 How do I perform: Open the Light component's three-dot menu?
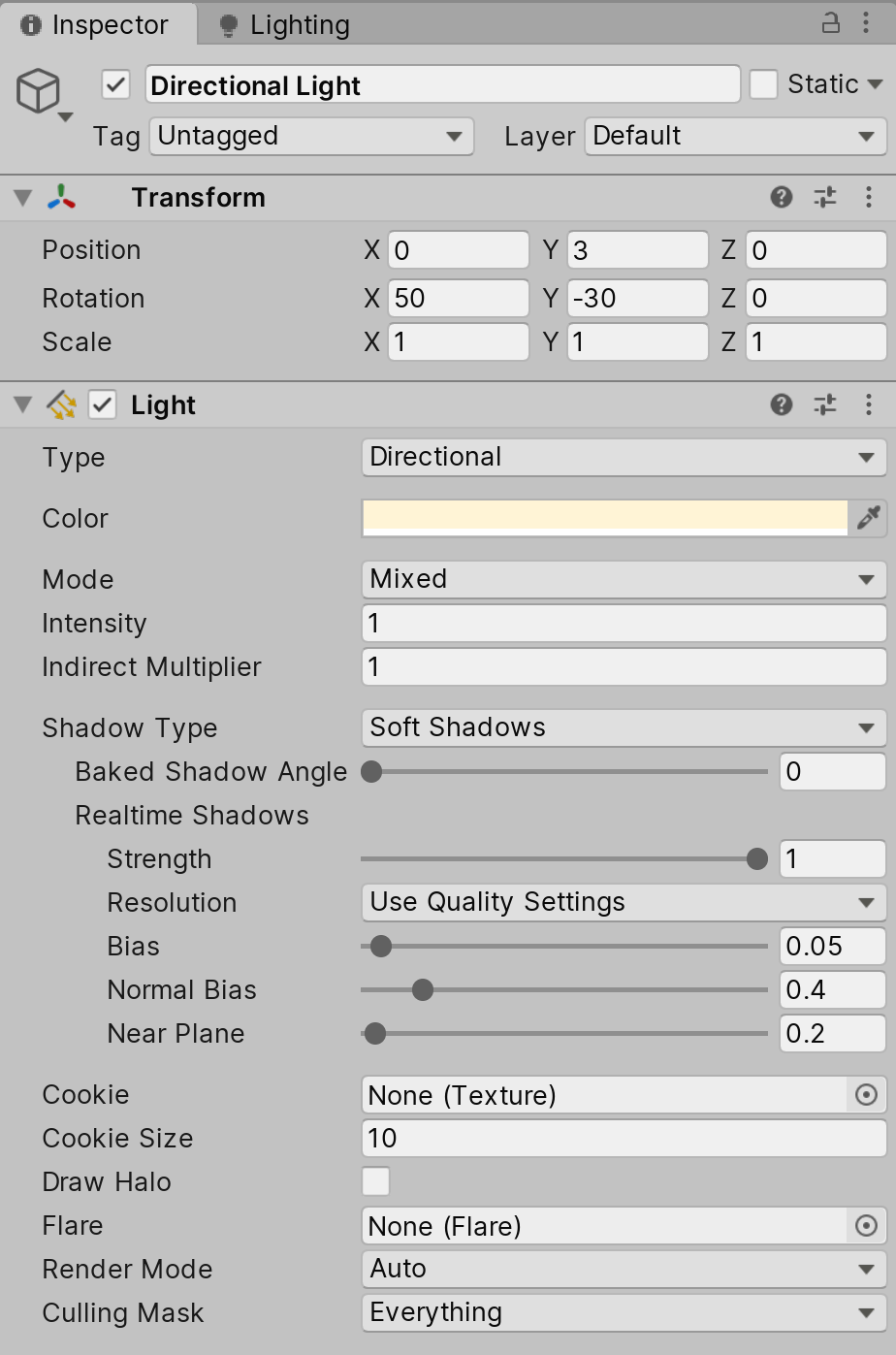click(868, 404)
